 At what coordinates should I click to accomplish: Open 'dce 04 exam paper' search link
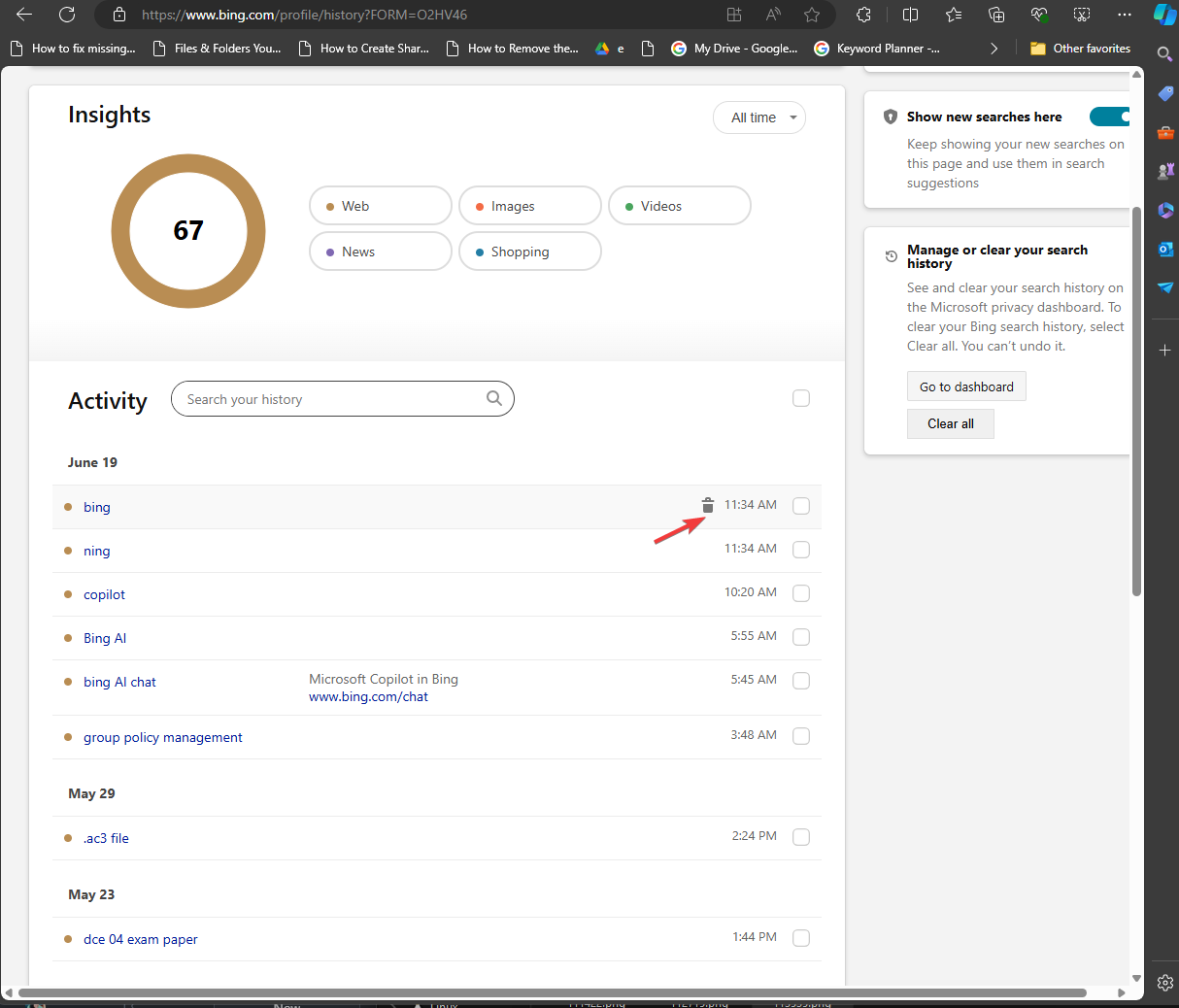[141, 939]
